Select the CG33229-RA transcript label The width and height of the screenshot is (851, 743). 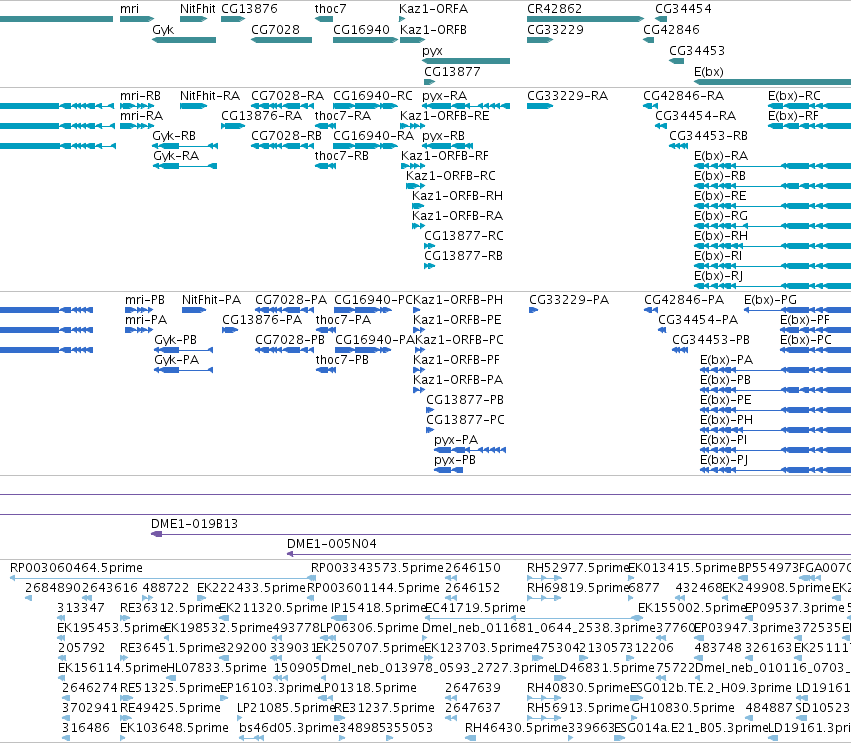568,96
